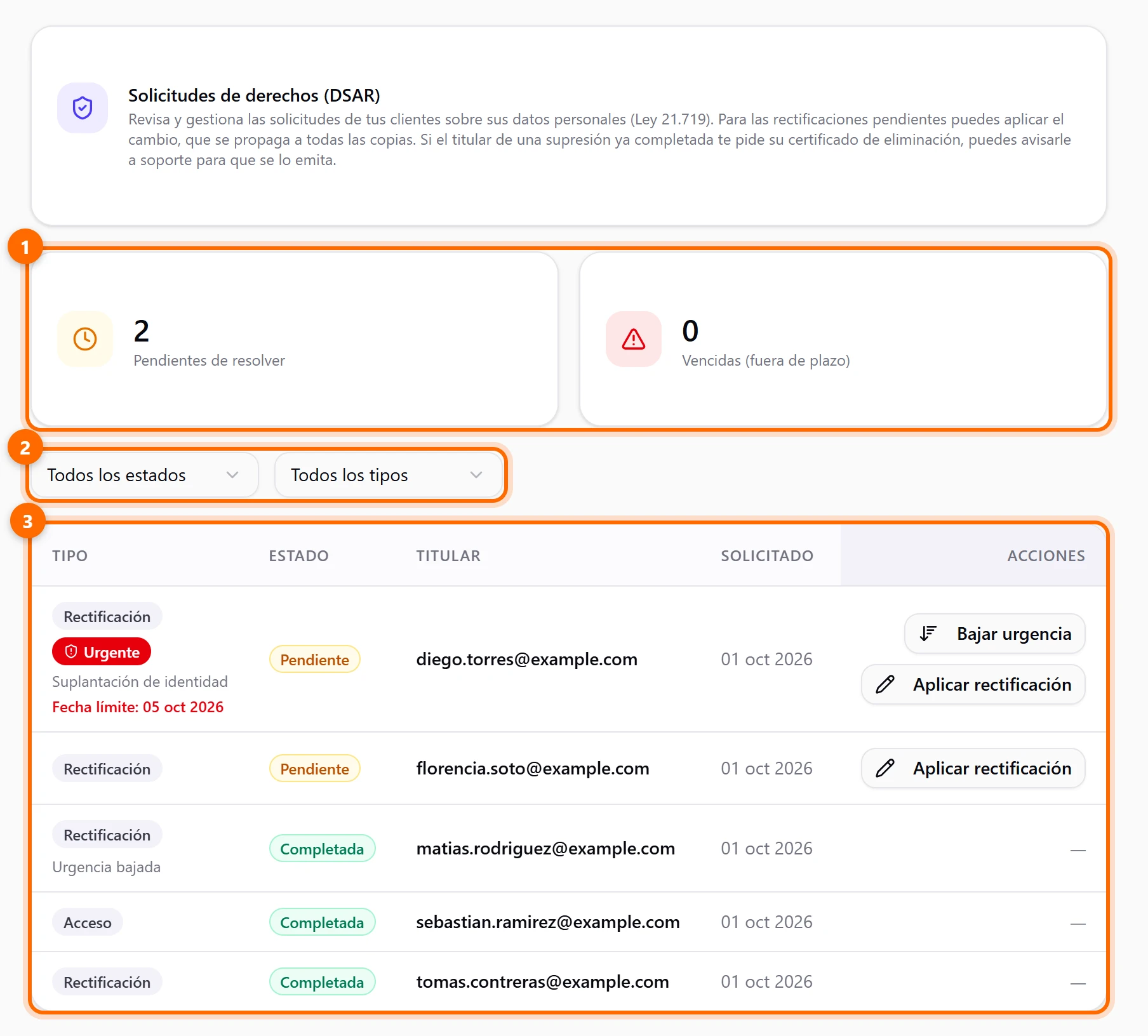The height and width of the screenshot is (1036, 1148).
Task: Click Fecha límite: 05 oct 2026
Action: coord(138,707)
